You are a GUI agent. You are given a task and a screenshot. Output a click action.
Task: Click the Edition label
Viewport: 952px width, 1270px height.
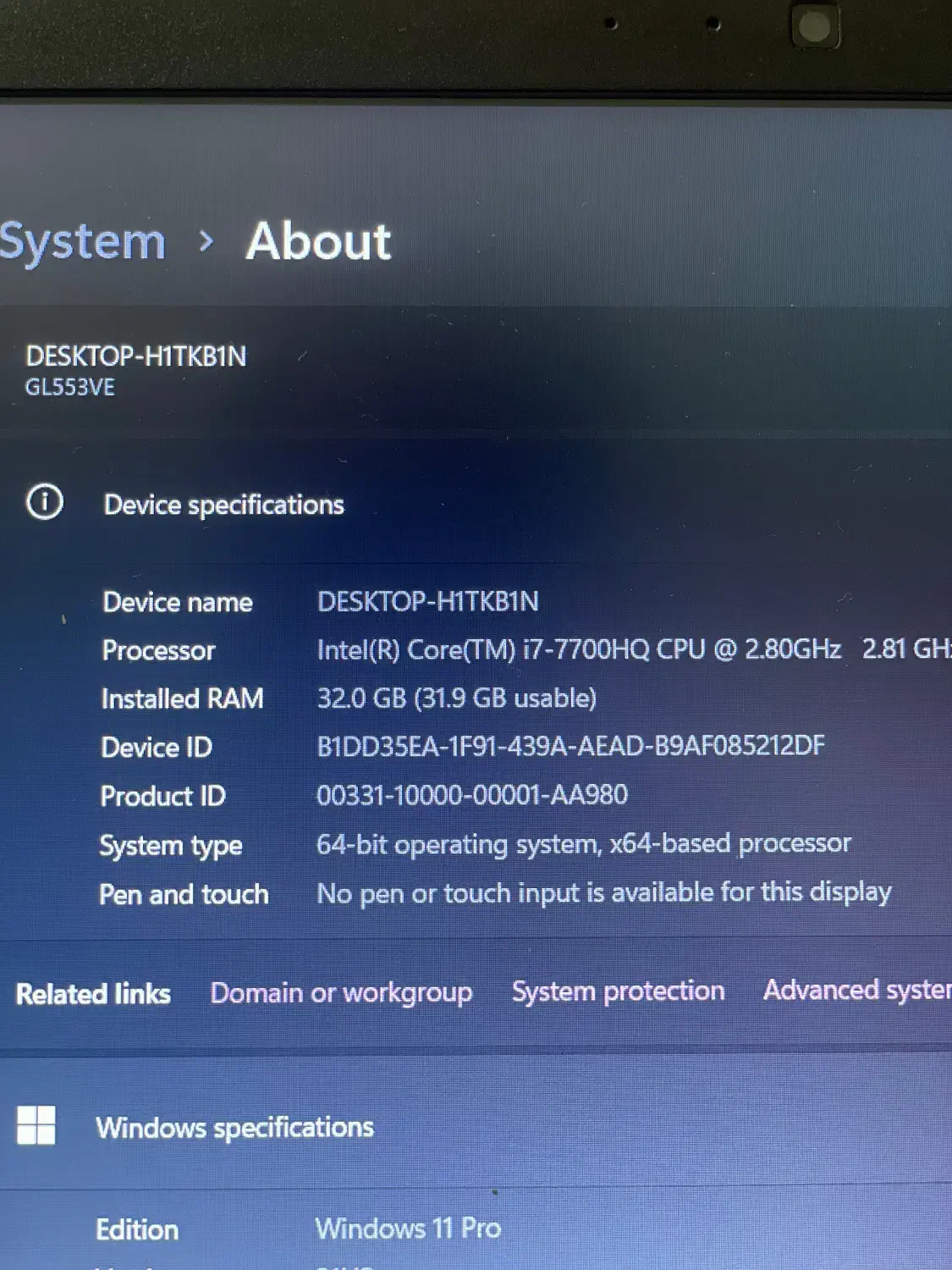coord(137,1229)
